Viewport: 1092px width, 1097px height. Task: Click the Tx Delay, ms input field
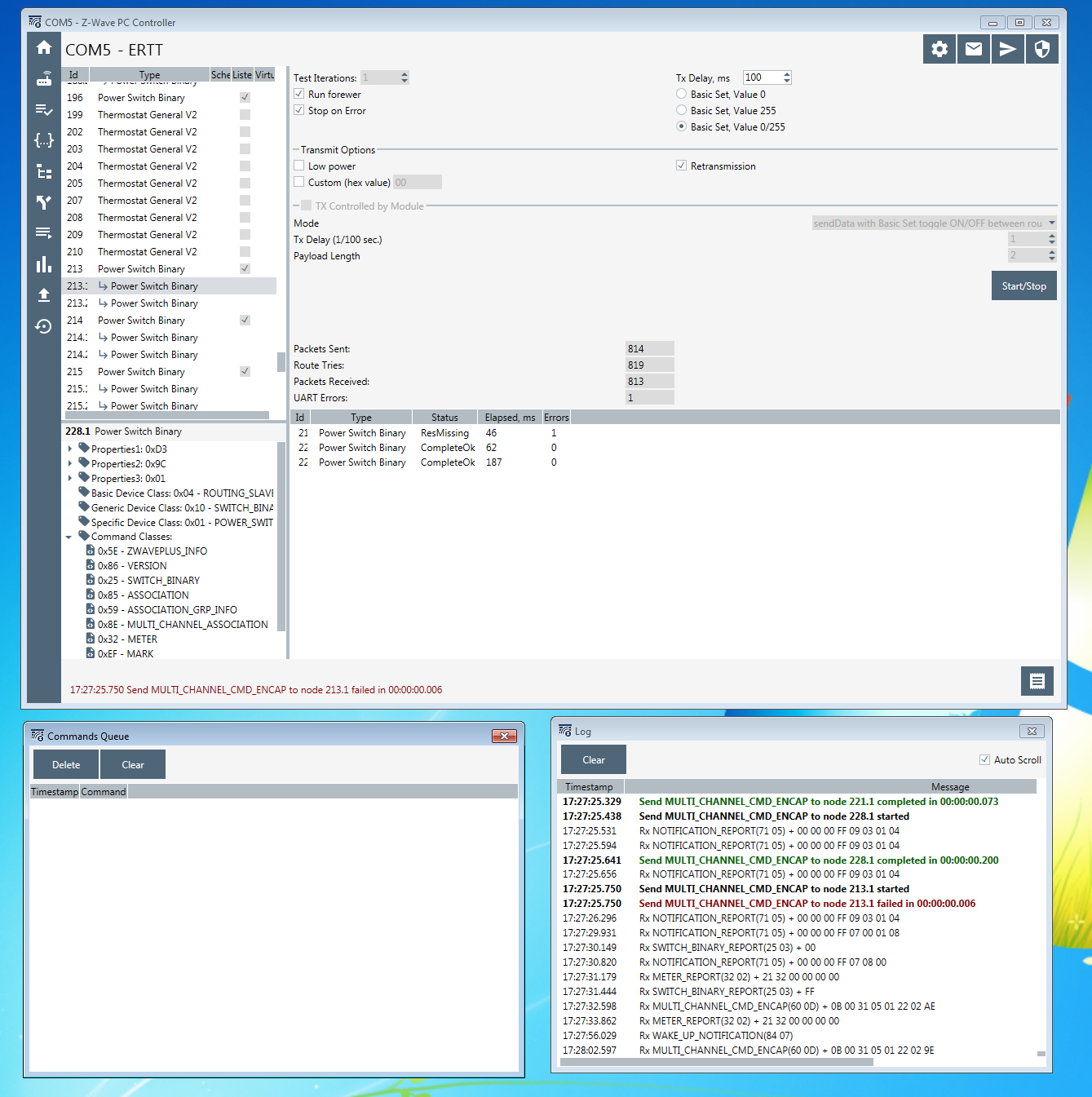(763, 77)
